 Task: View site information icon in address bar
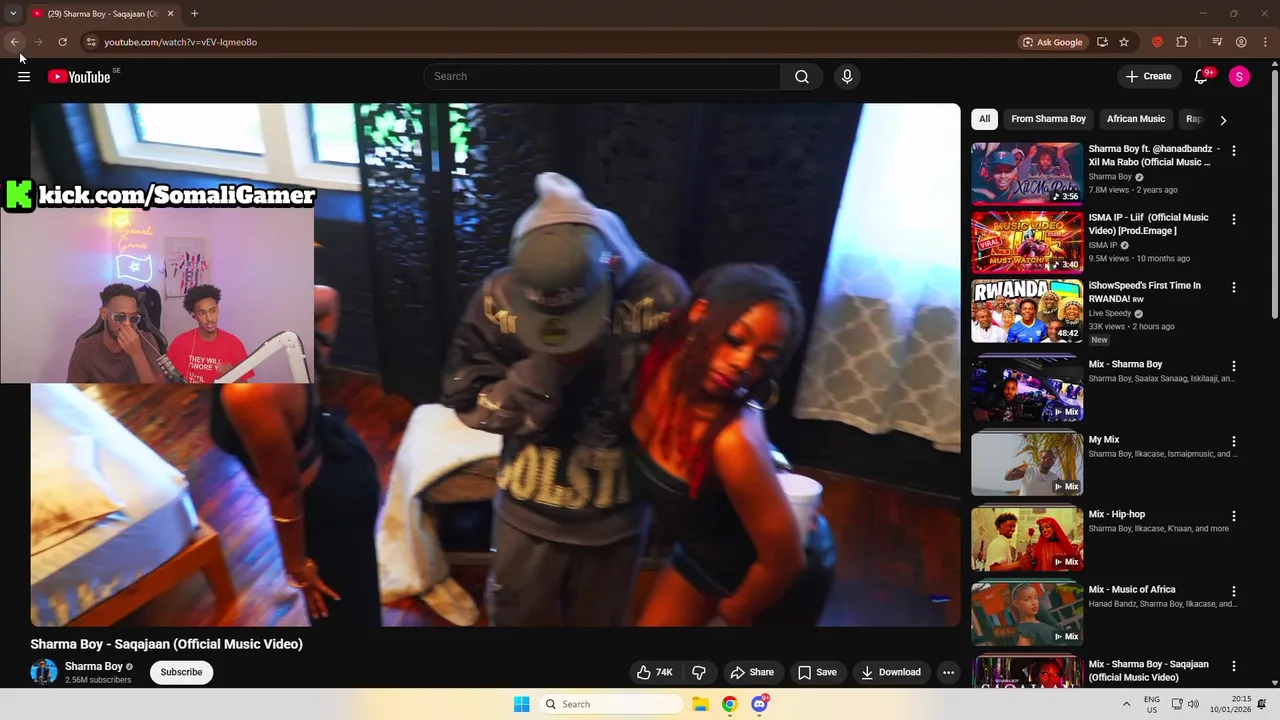click(91, 42)
